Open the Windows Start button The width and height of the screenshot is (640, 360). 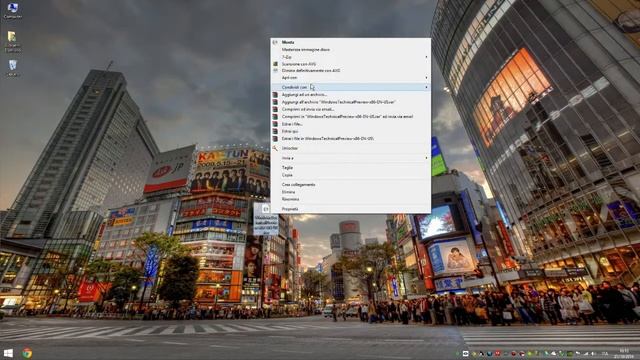[8, 353]
